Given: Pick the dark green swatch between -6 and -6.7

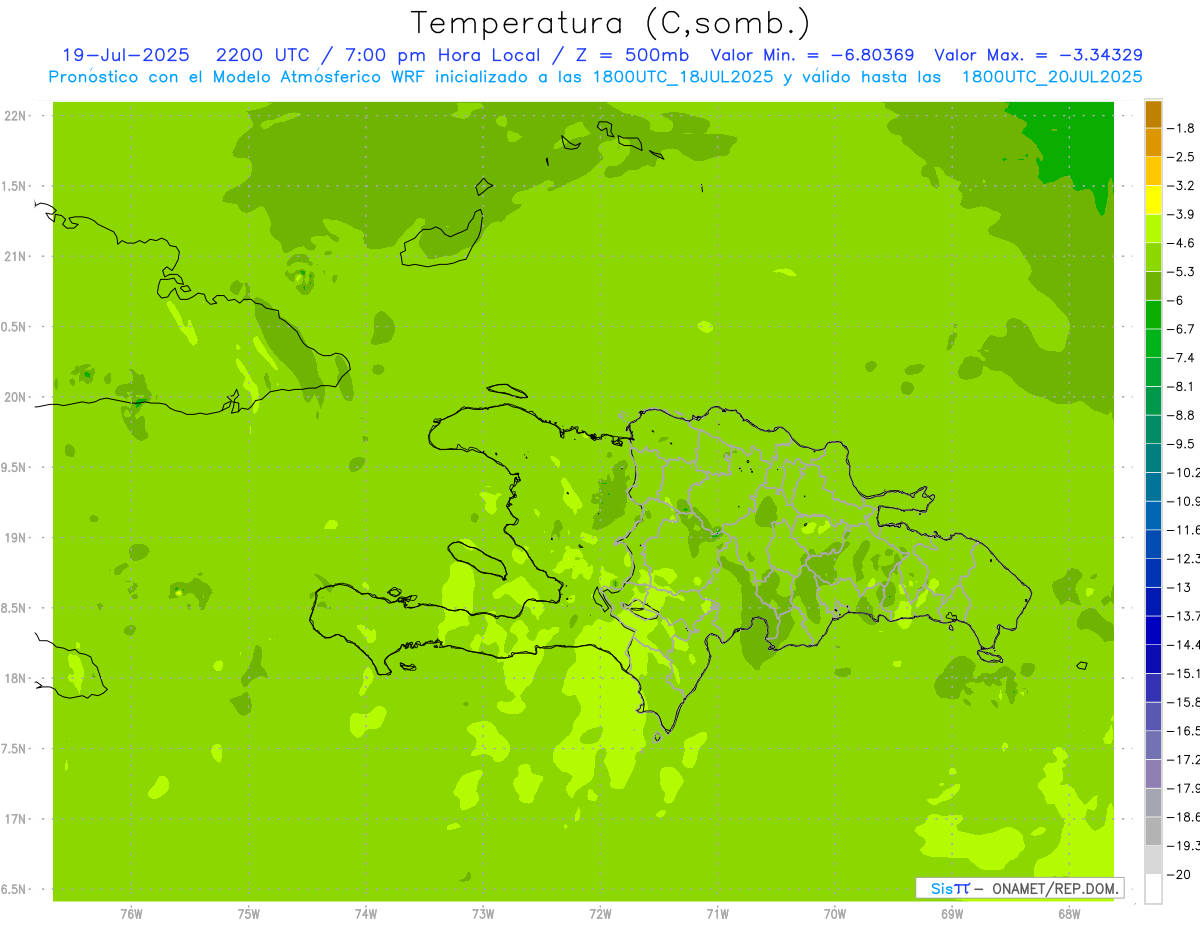Looking at the screenshot, I should pyautogui.click(x=1153, y=314).
